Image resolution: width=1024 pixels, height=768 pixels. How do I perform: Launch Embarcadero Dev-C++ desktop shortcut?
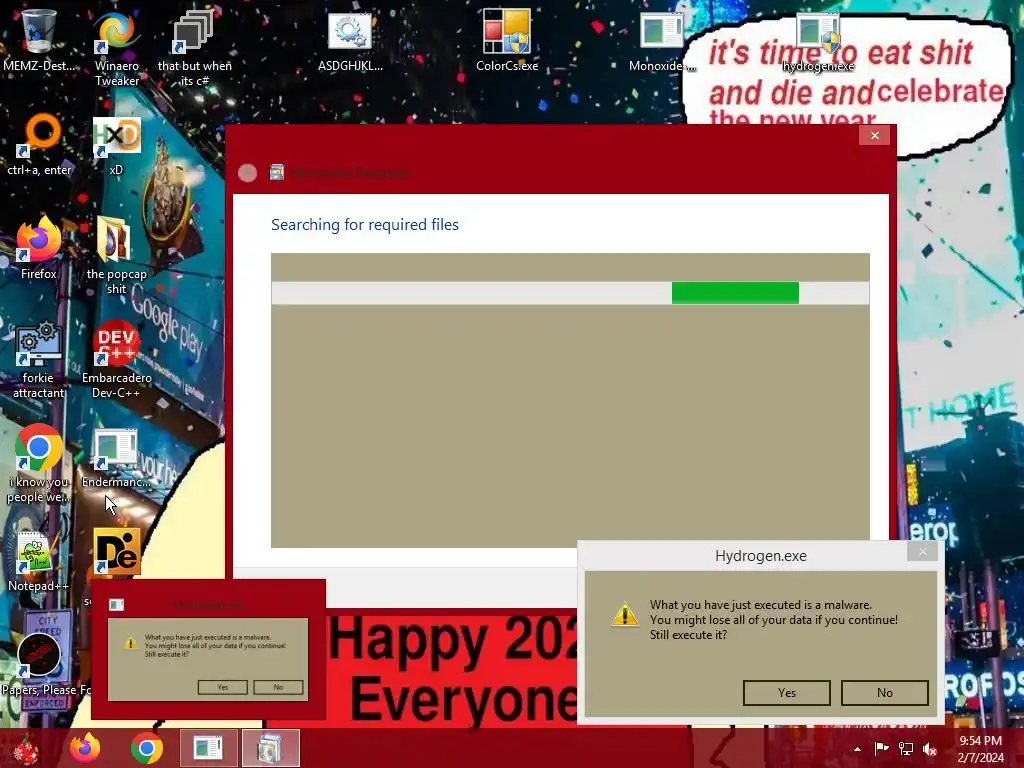pyautogui.click(x=116, y=360)
